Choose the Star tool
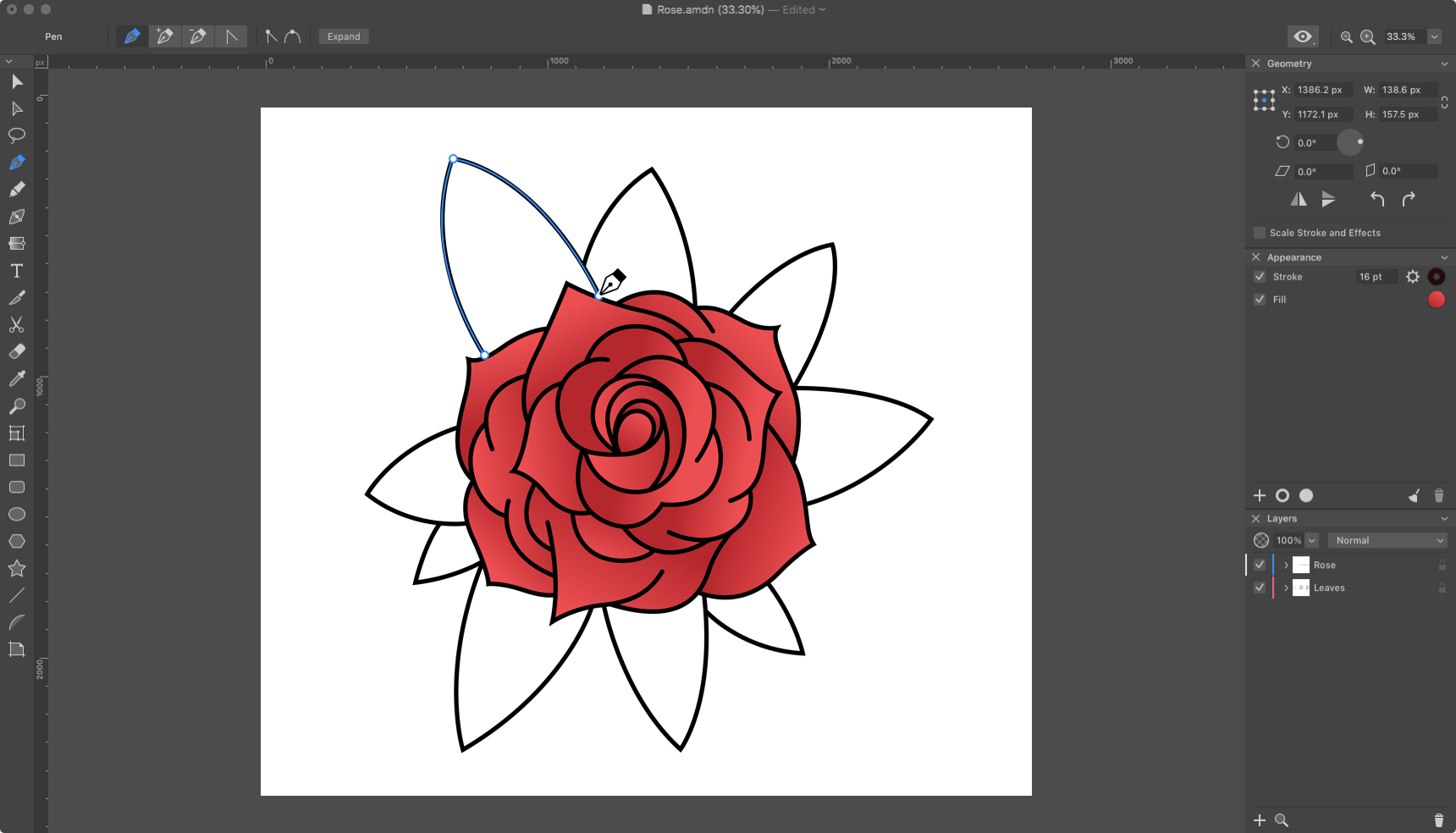The width and height of the screenshot is (1456, 833). 16,568
